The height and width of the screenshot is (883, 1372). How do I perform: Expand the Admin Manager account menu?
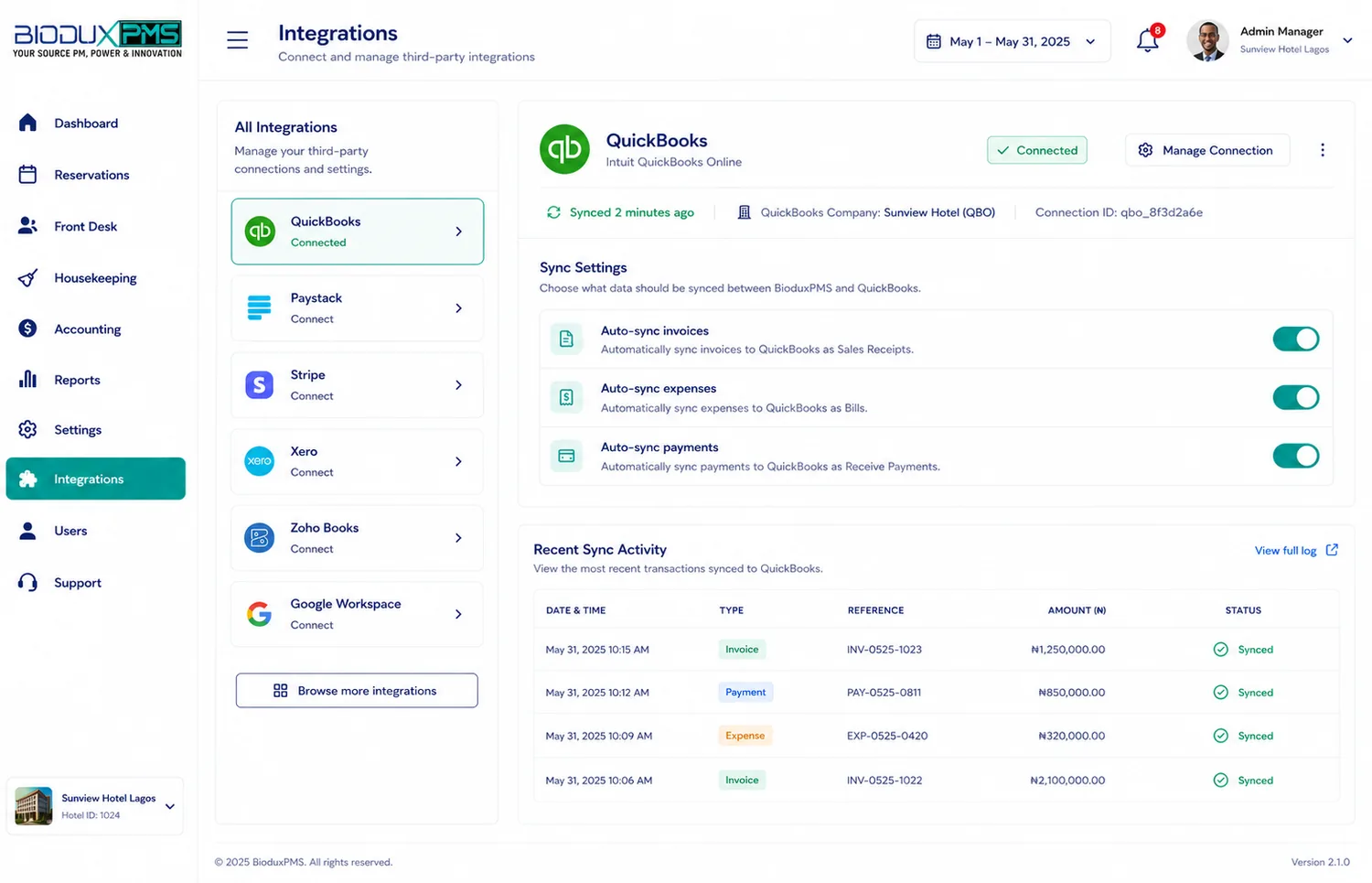tap(1347, 40)
